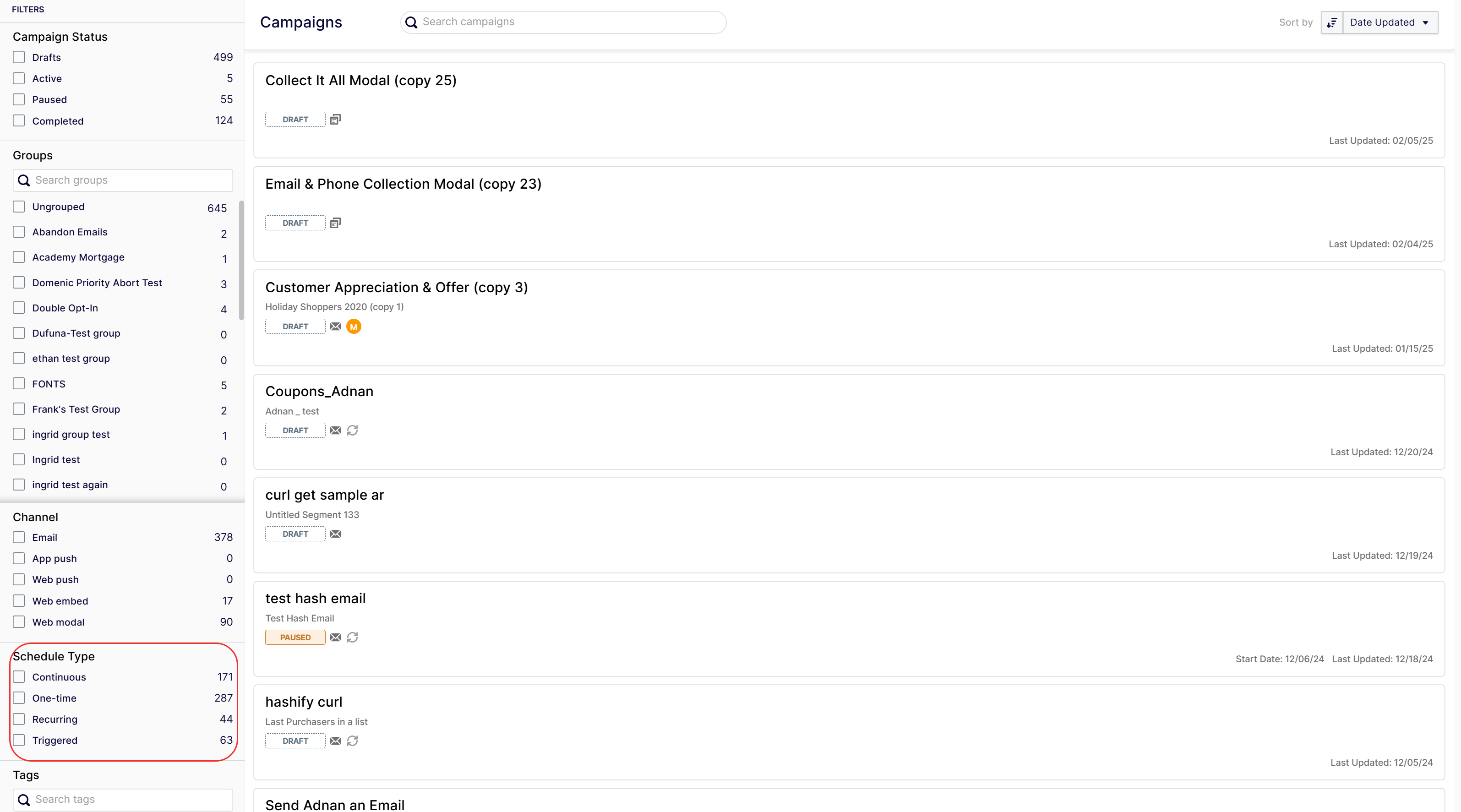The image size is (1461, 812).
Task: Check the Paused campaign status box
Action: tap(19, 100)
